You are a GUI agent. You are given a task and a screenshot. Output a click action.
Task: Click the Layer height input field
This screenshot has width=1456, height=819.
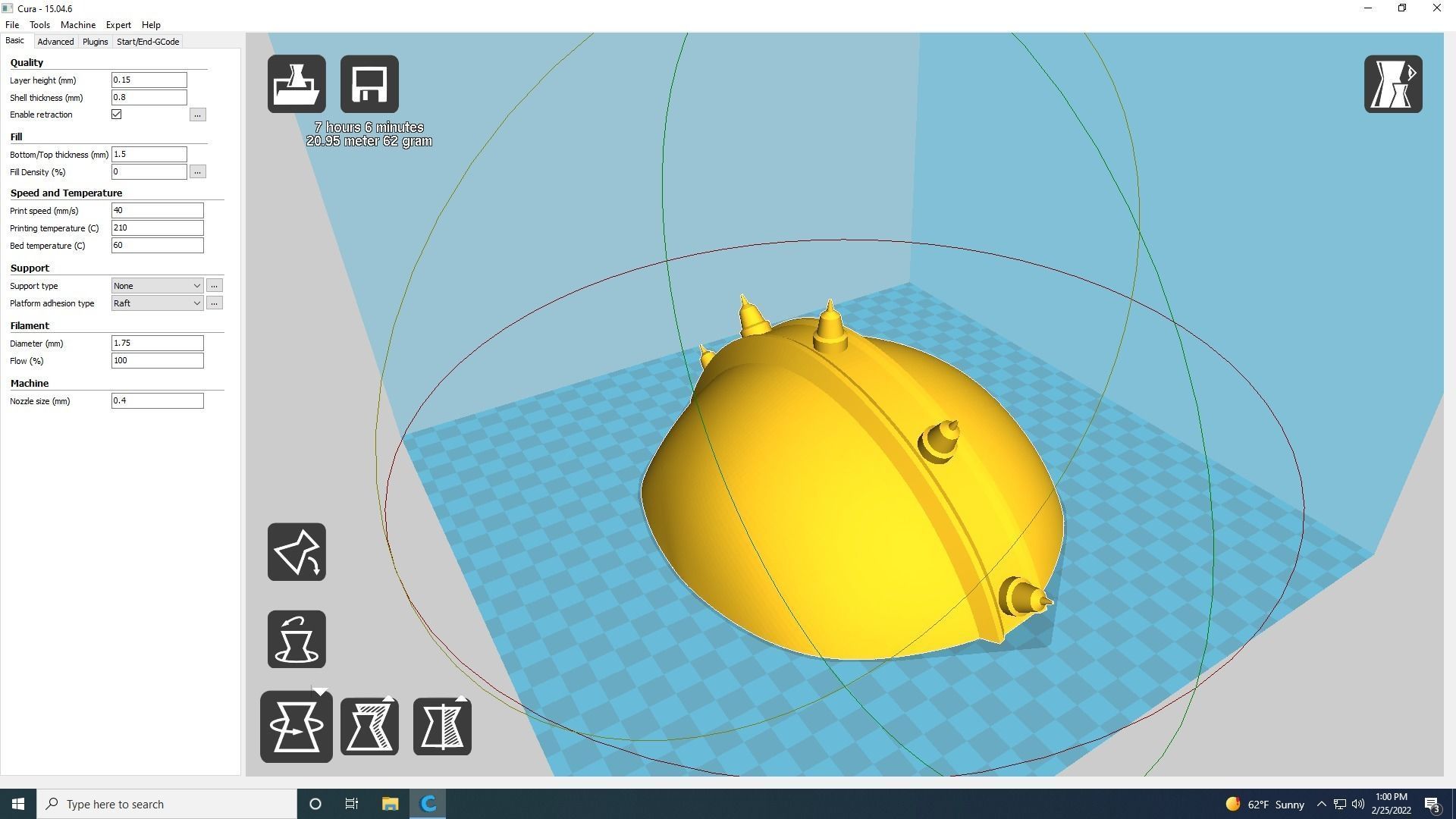[149, 80]
